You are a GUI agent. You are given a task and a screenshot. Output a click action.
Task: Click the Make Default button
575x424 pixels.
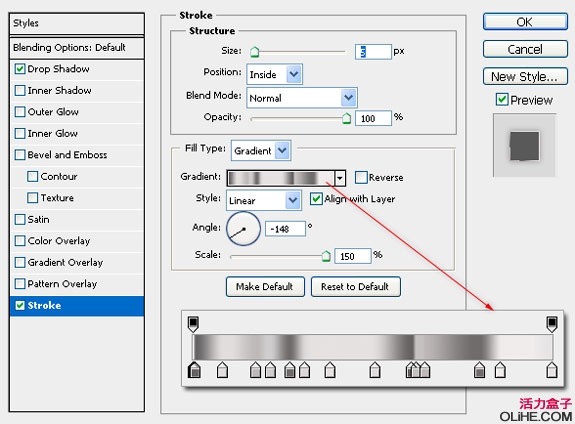tap(265, 286)
